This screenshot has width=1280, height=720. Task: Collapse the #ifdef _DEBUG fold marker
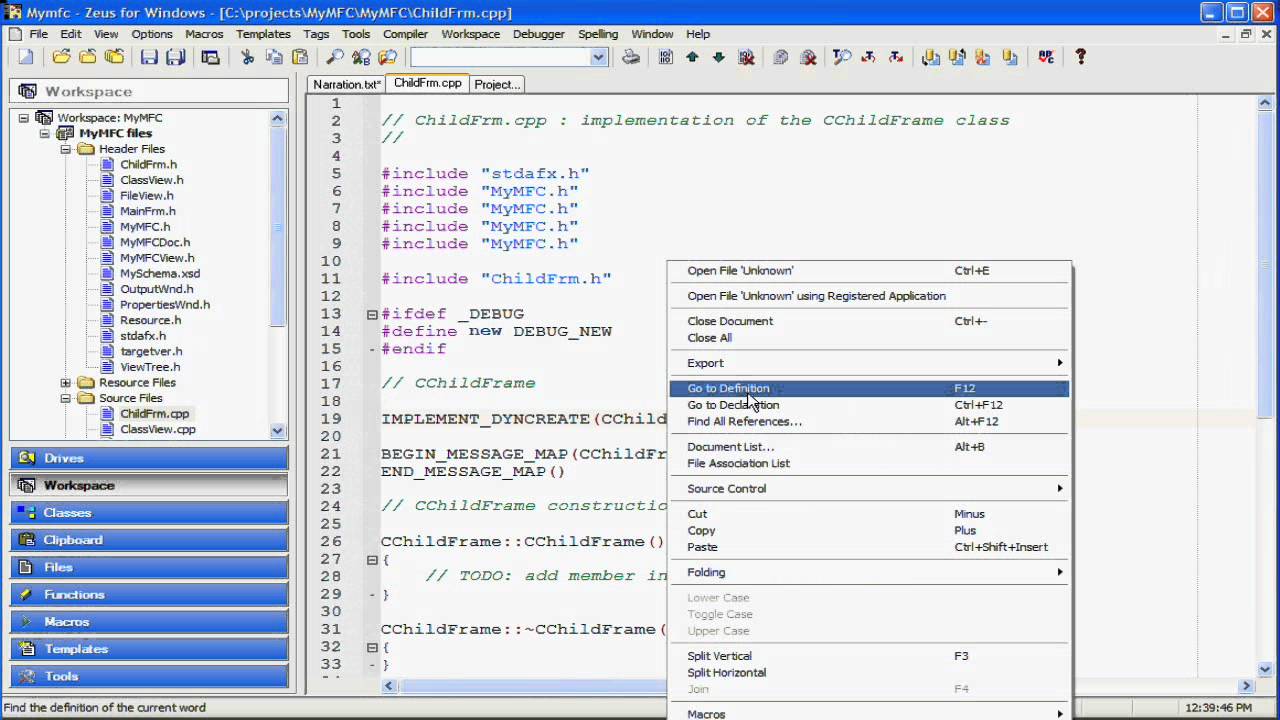pyautogui.click(x=372, y=314)
